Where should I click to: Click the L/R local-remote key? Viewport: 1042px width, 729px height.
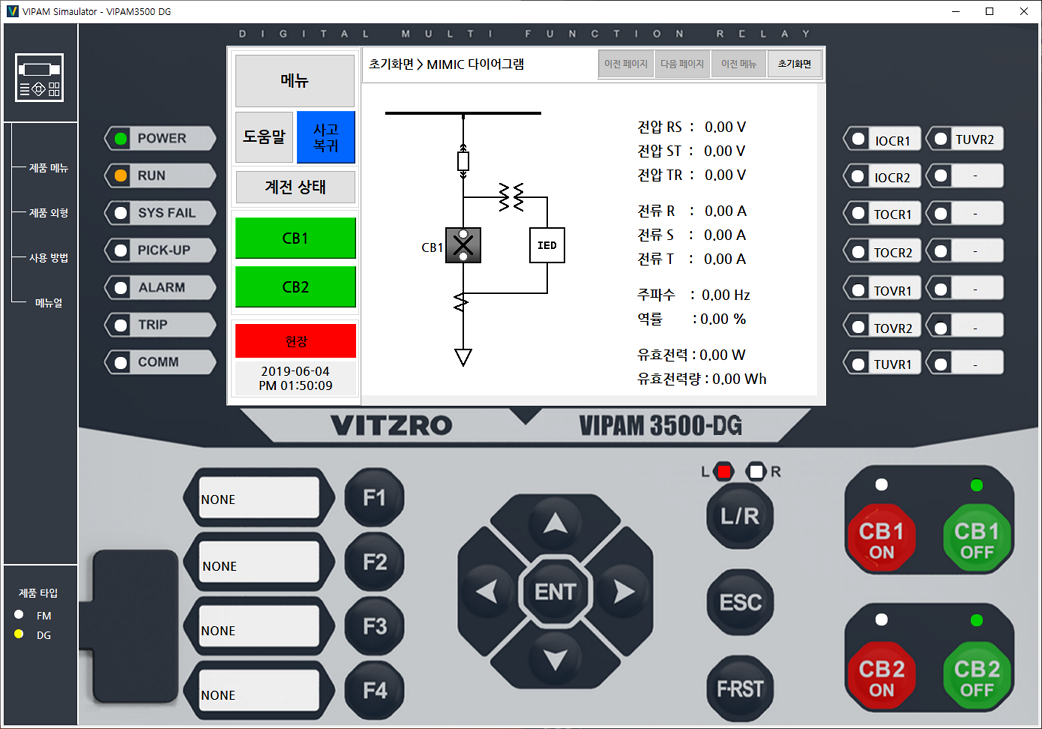point(740,516)
